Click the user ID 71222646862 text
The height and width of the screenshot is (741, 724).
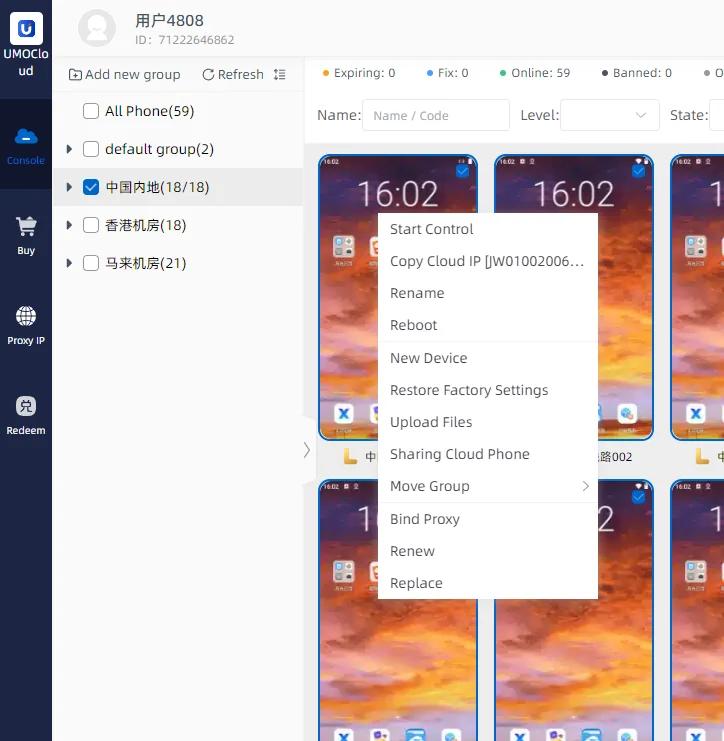[196, 40]
